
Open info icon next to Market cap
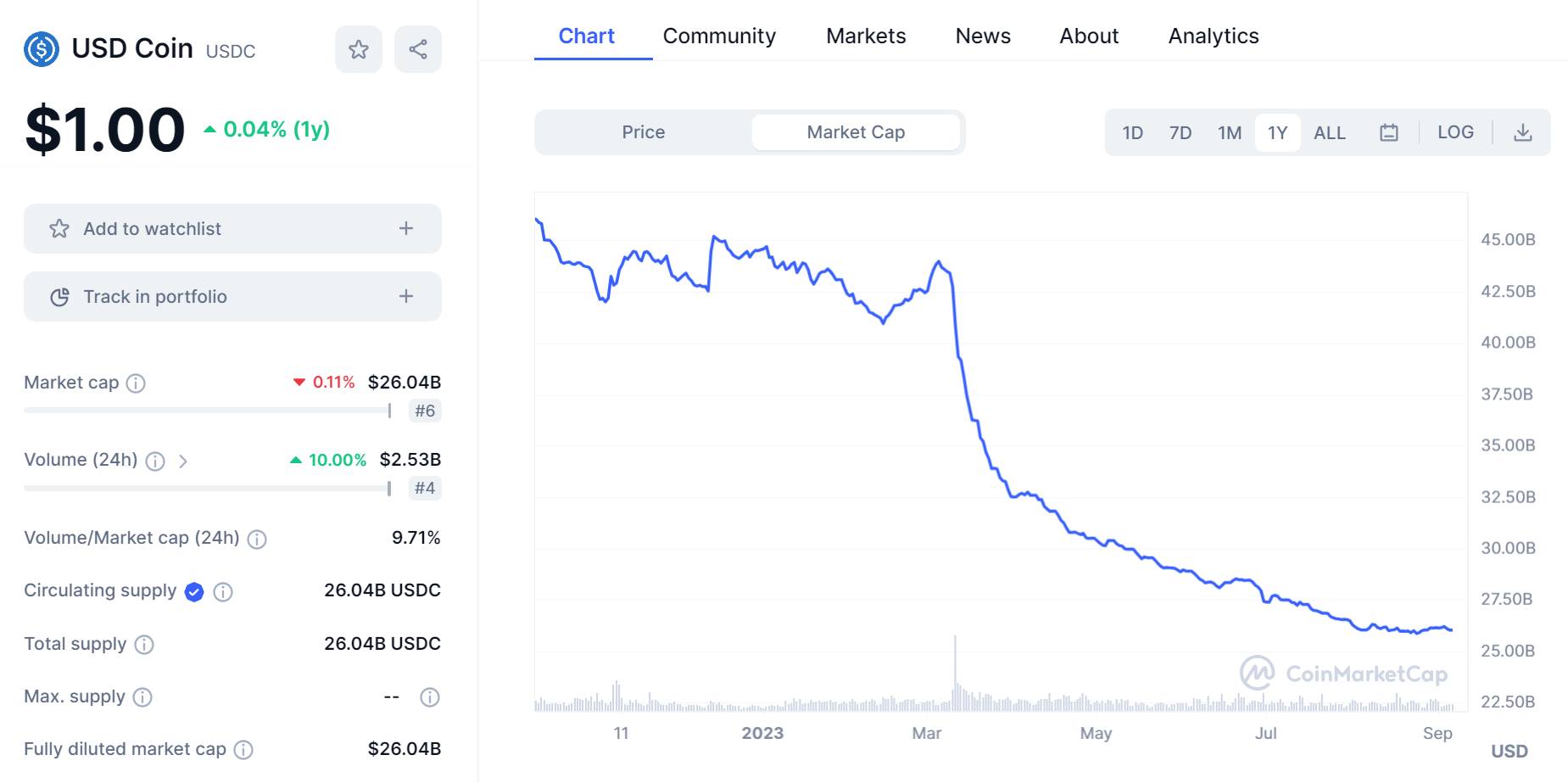[136, 383]
